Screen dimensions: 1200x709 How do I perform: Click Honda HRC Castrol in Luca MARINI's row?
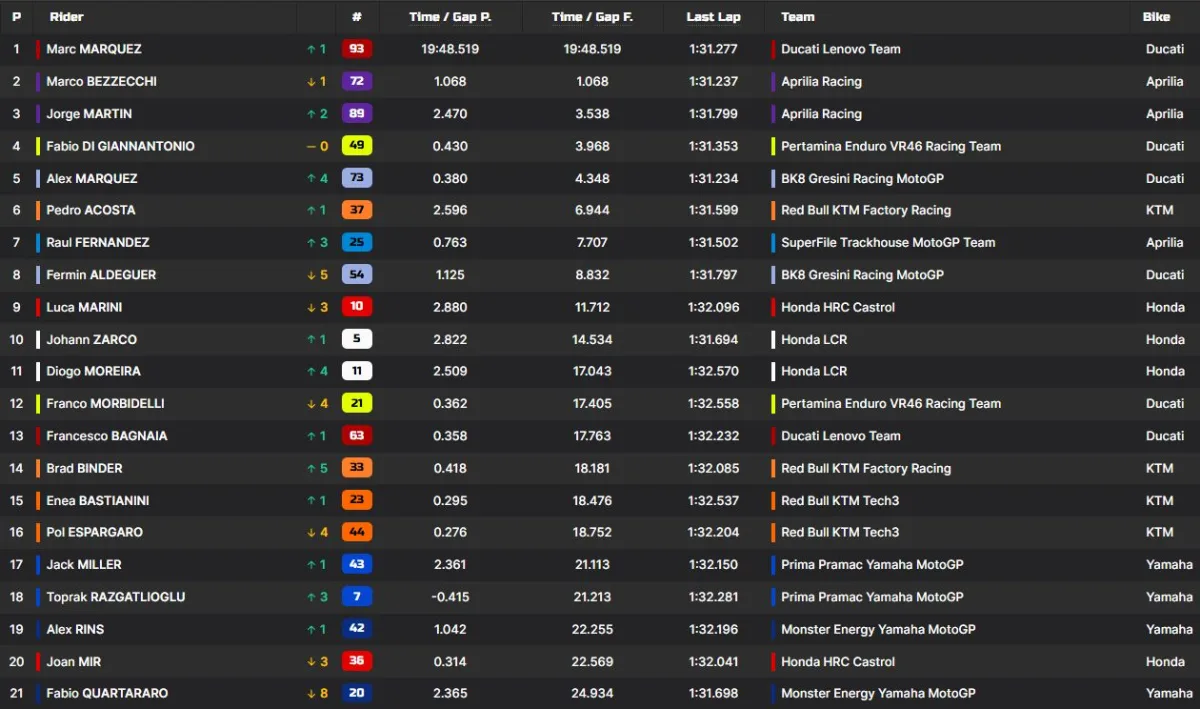[838, 307]
